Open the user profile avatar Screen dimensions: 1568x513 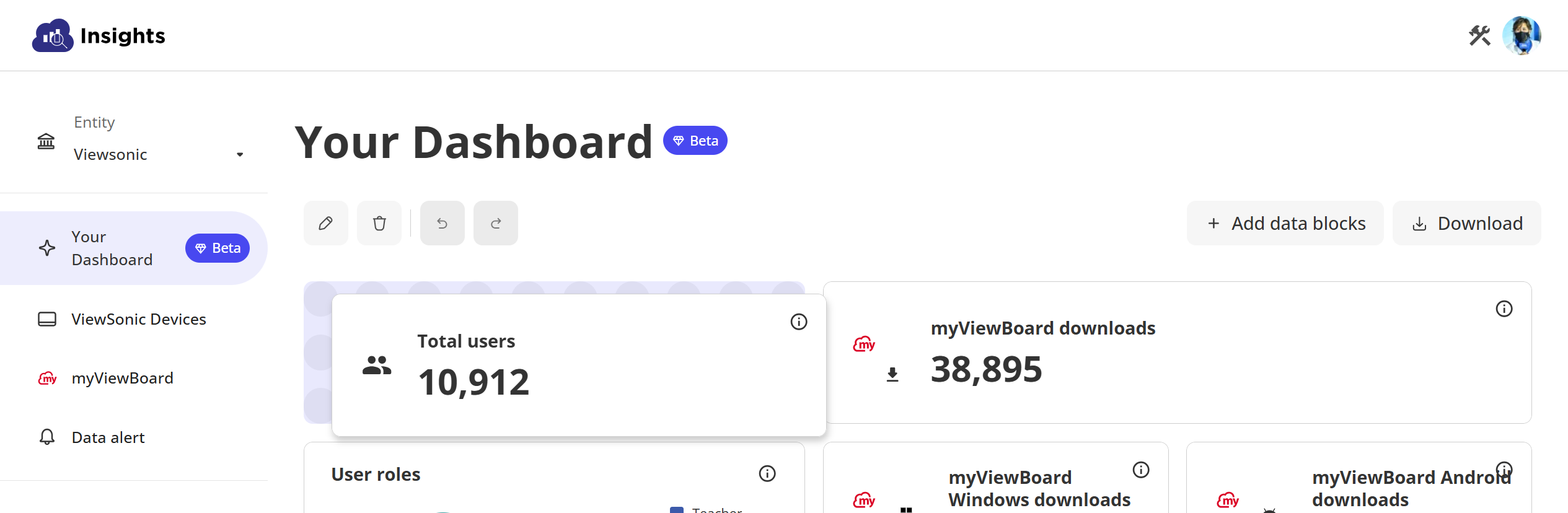coord(1522,35)
